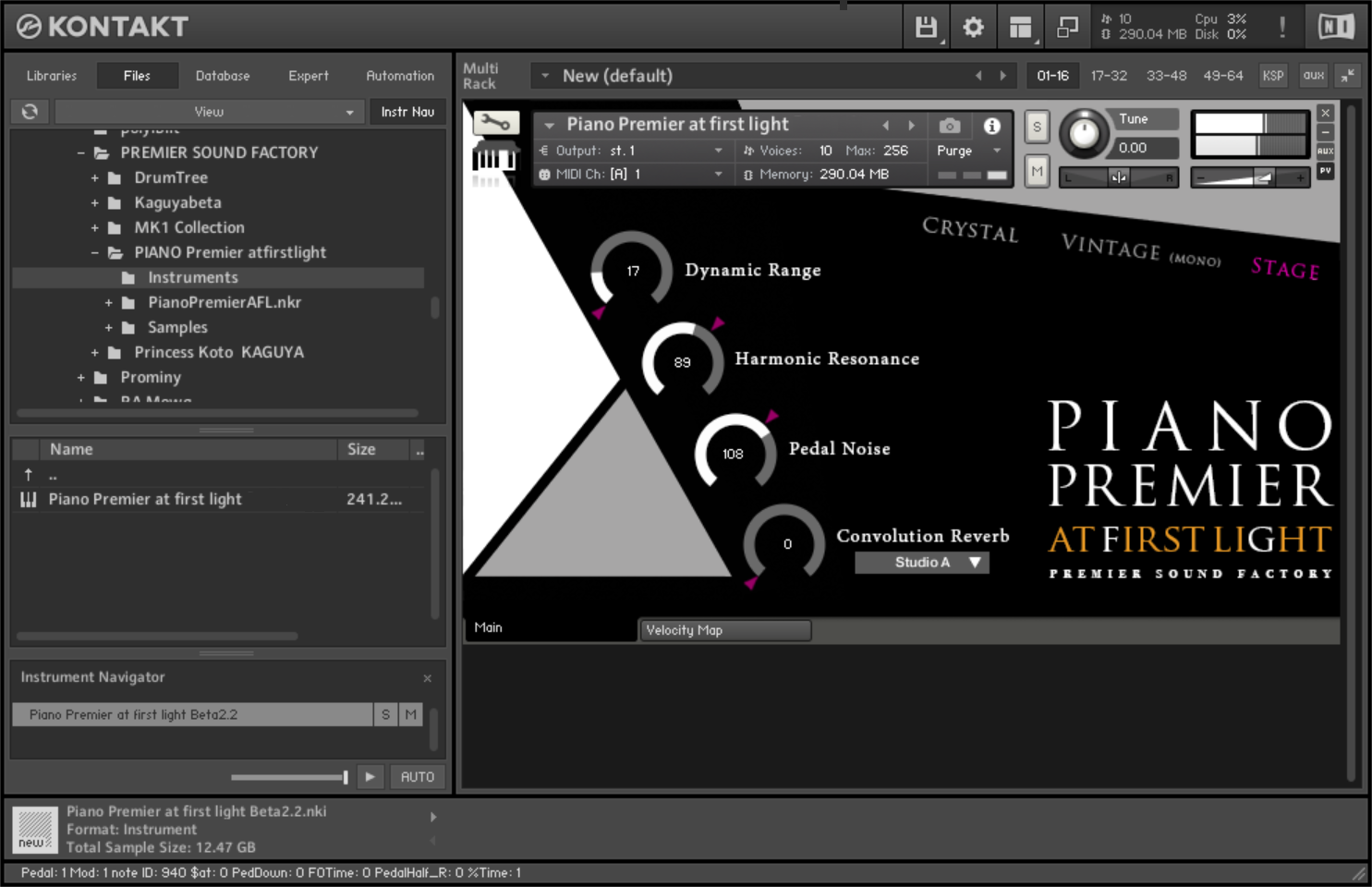Select next multi rack preset arrow
The width and height of the screenshot is (1372, 887).
point(1003,76)
